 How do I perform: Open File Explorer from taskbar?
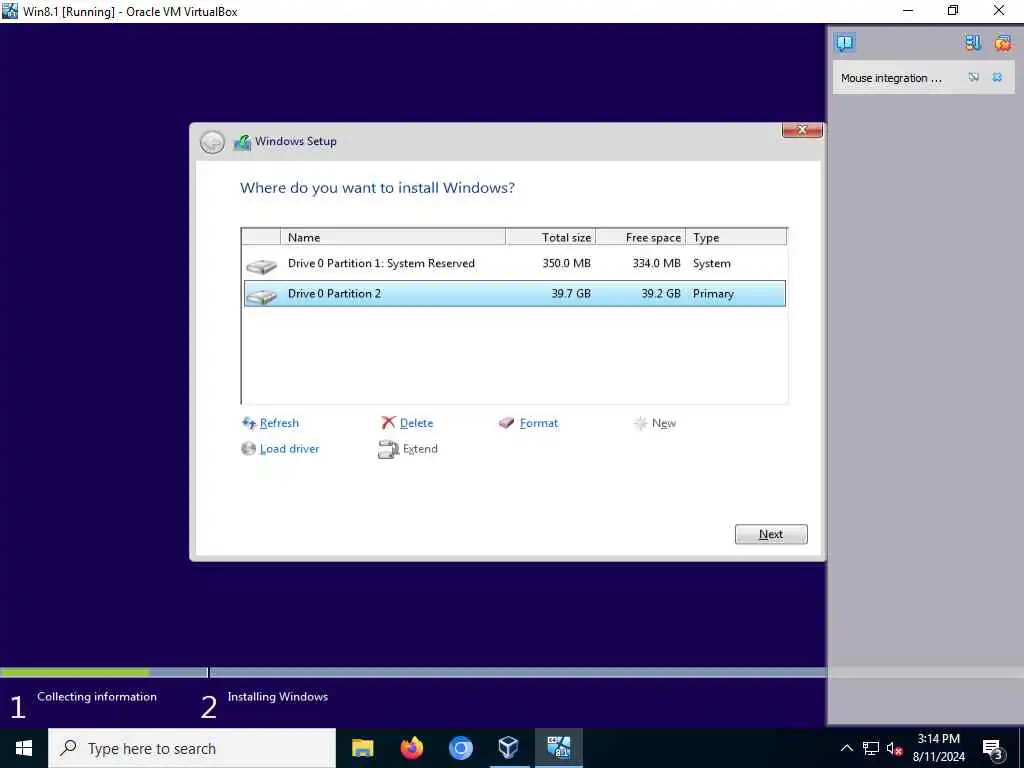point(362,748)
